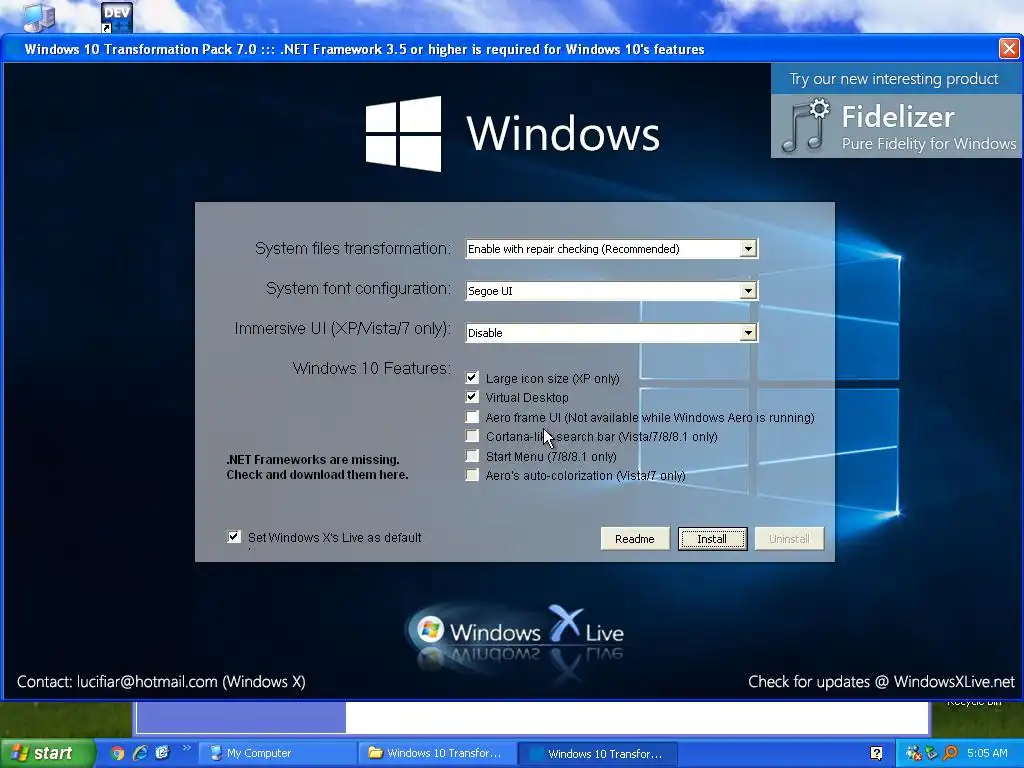
Task: Click the .NET Frameworks are missing link
Action: tap(317, 467)
